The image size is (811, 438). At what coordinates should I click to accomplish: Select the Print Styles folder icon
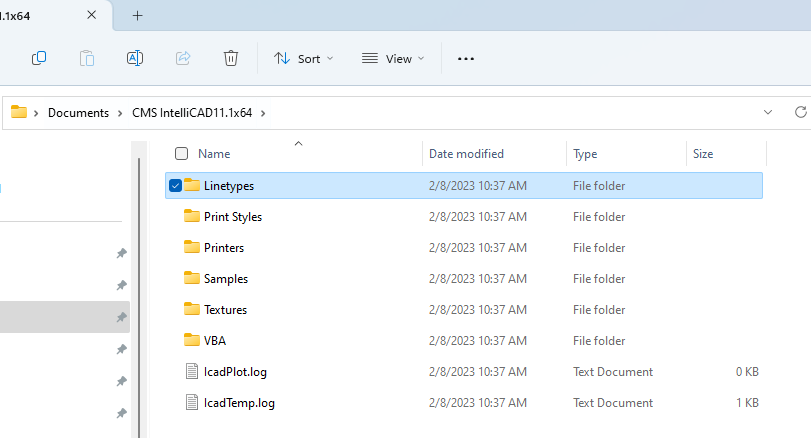192,216
